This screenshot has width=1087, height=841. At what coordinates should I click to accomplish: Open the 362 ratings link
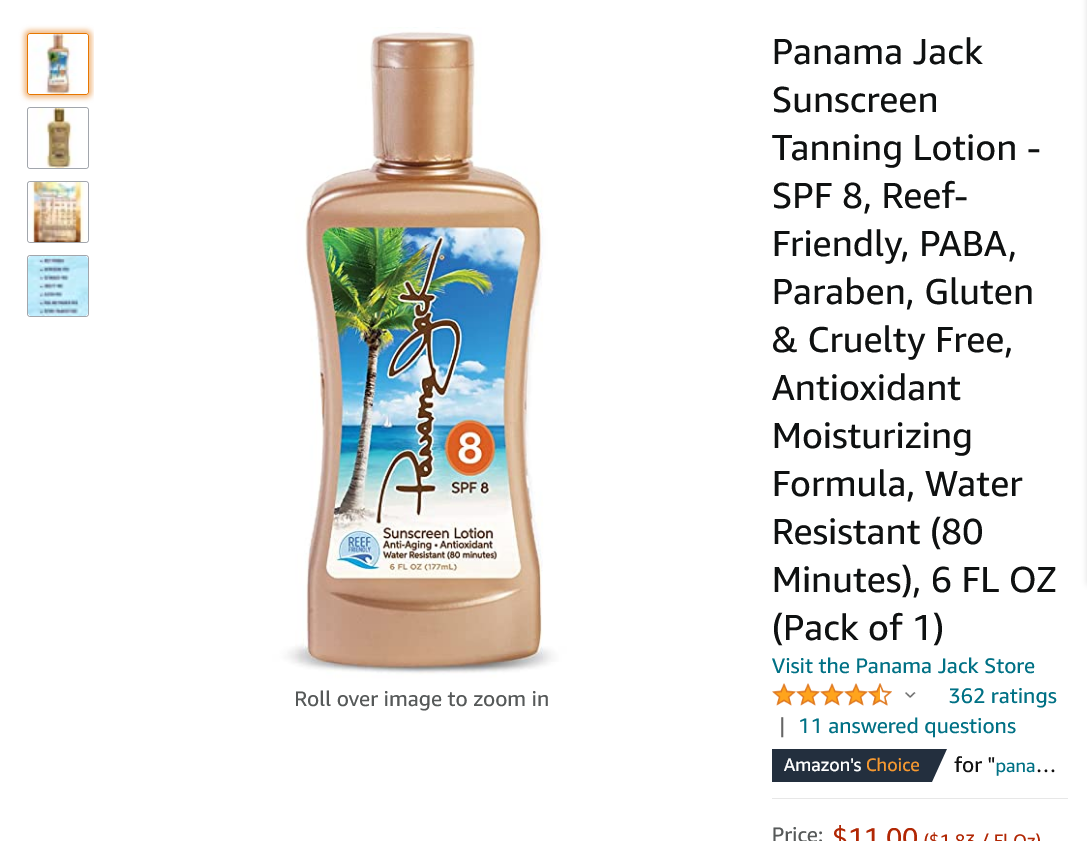[1002, 695]
